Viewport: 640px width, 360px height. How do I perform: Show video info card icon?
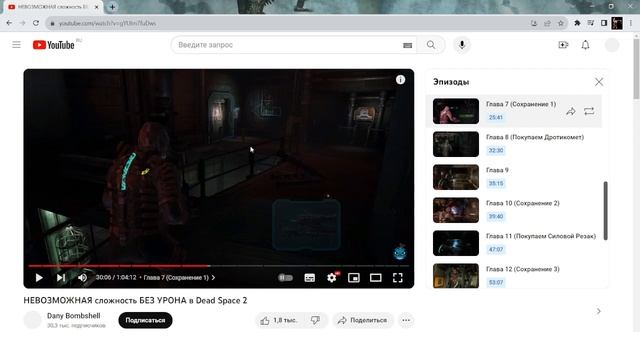tap(400, 80)
